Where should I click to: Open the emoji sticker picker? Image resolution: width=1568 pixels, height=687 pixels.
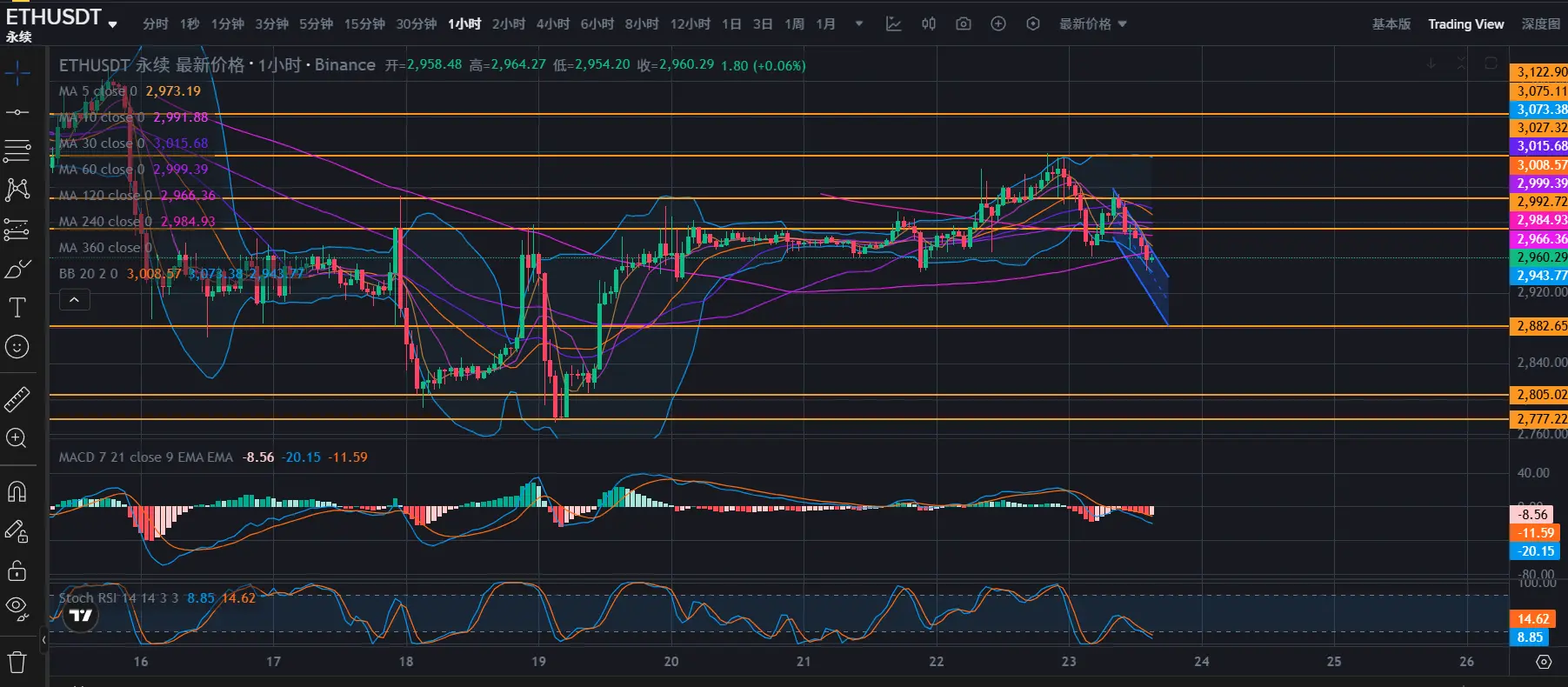17,347
